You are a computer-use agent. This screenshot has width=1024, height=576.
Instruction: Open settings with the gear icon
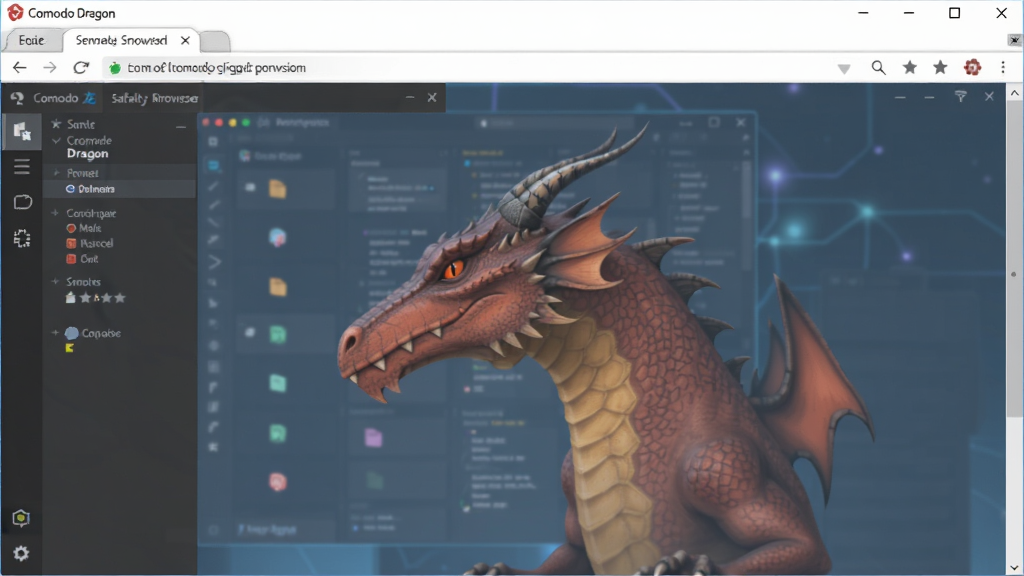pyautogui.click(x=21, y=554)
